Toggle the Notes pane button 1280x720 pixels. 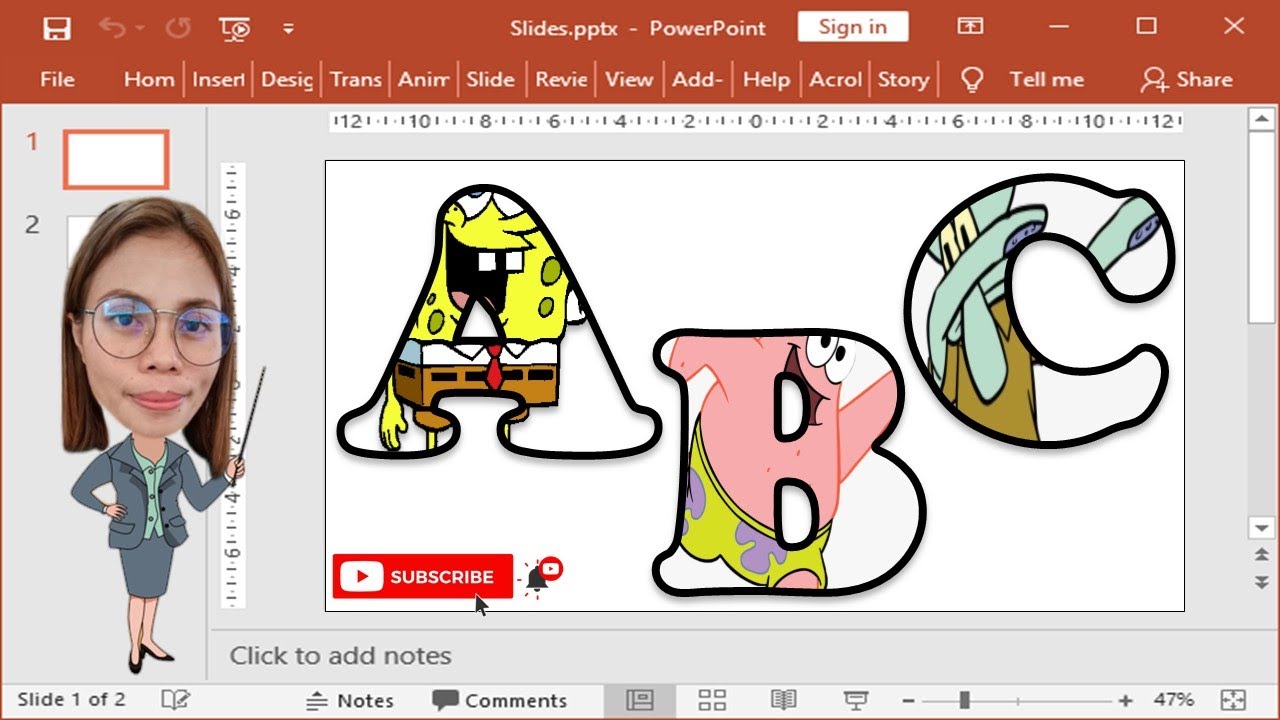350,700
